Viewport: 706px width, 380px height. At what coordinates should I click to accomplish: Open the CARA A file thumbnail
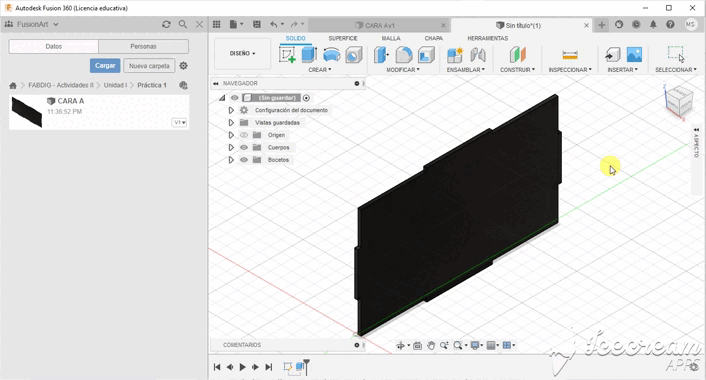[x=27, y=112]
